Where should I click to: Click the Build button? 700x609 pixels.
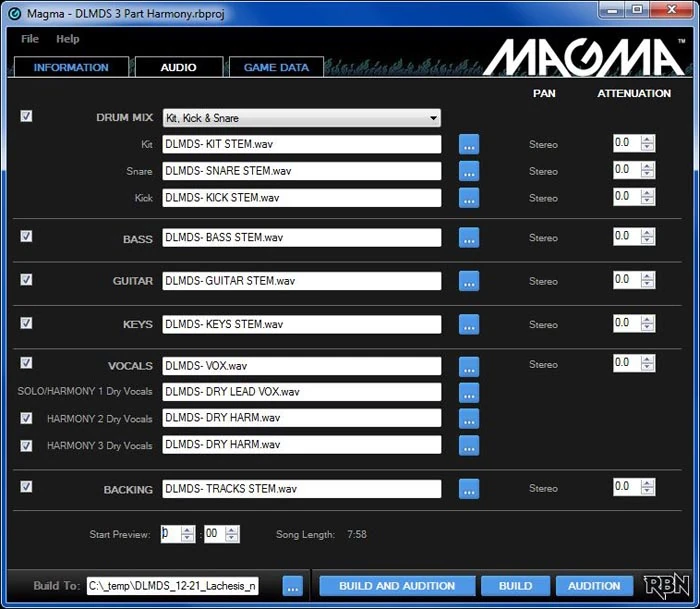pyautogui.click(x=515, y=586)
